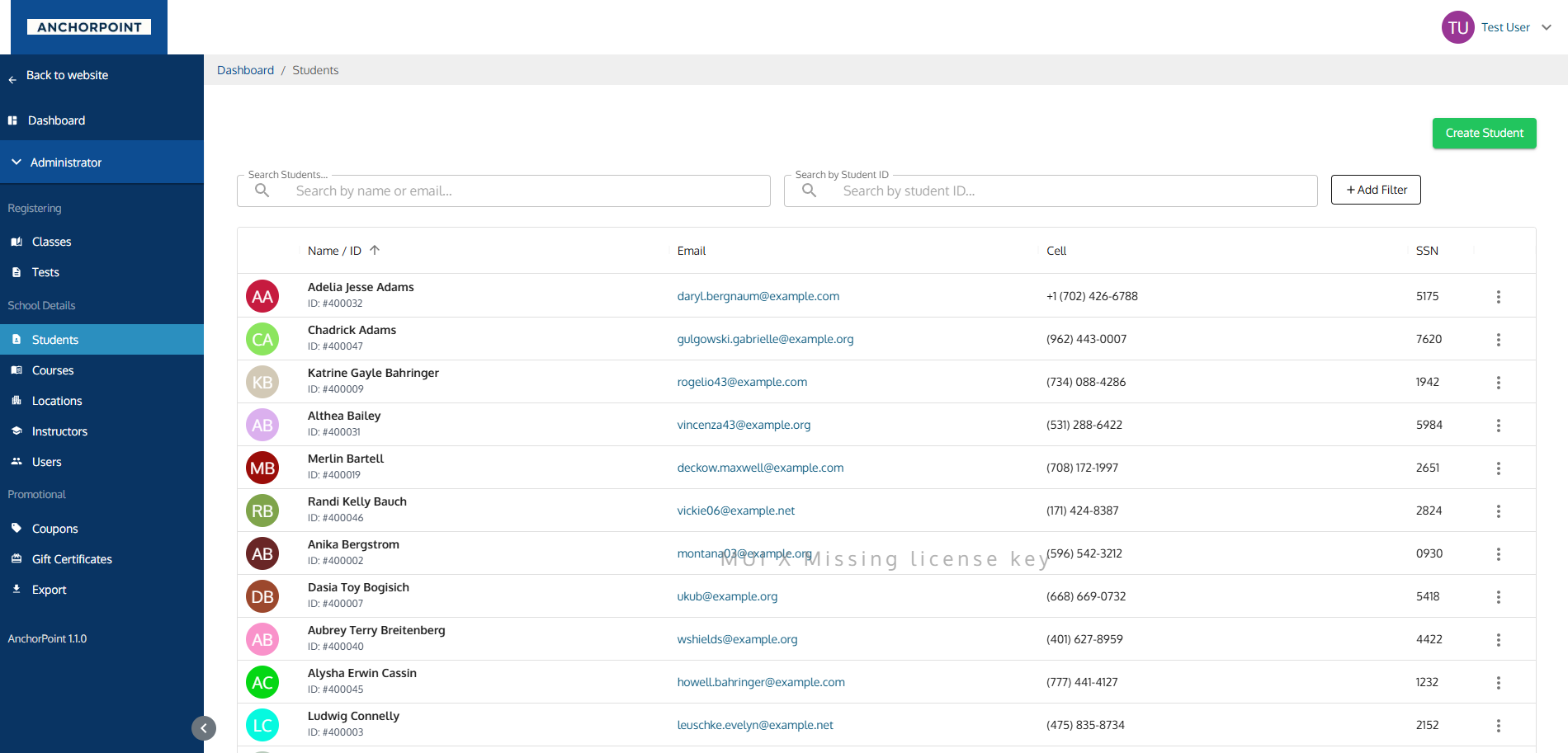Click the Classes sidebar icon

17,242
